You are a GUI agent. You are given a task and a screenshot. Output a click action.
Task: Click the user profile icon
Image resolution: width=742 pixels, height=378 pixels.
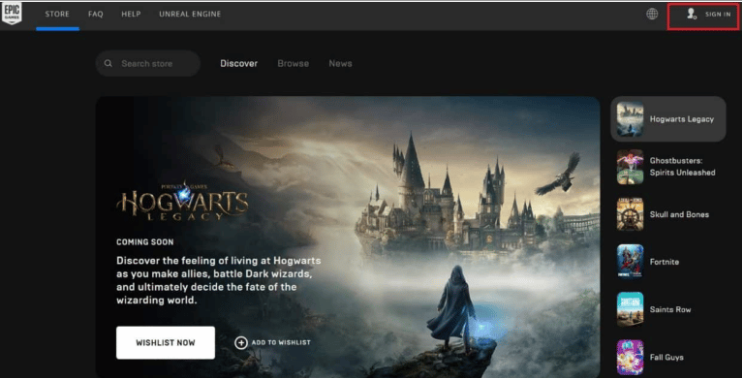[x=691, y=14]
